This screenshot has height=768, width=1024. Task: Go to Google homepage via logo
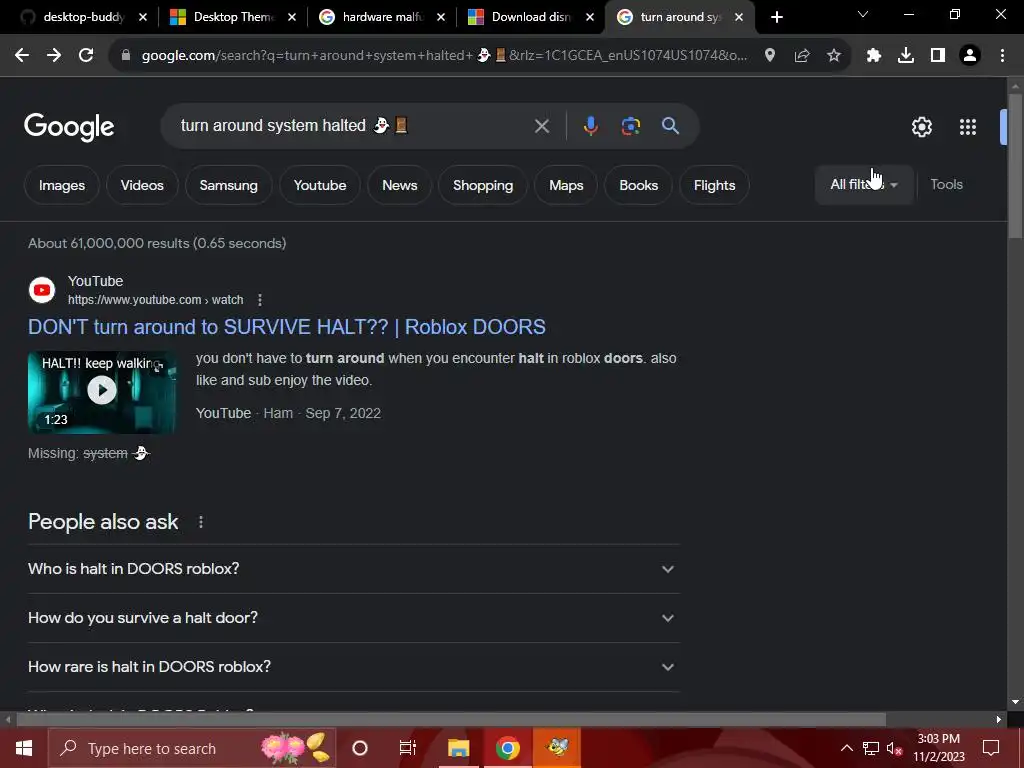[69, 127]
